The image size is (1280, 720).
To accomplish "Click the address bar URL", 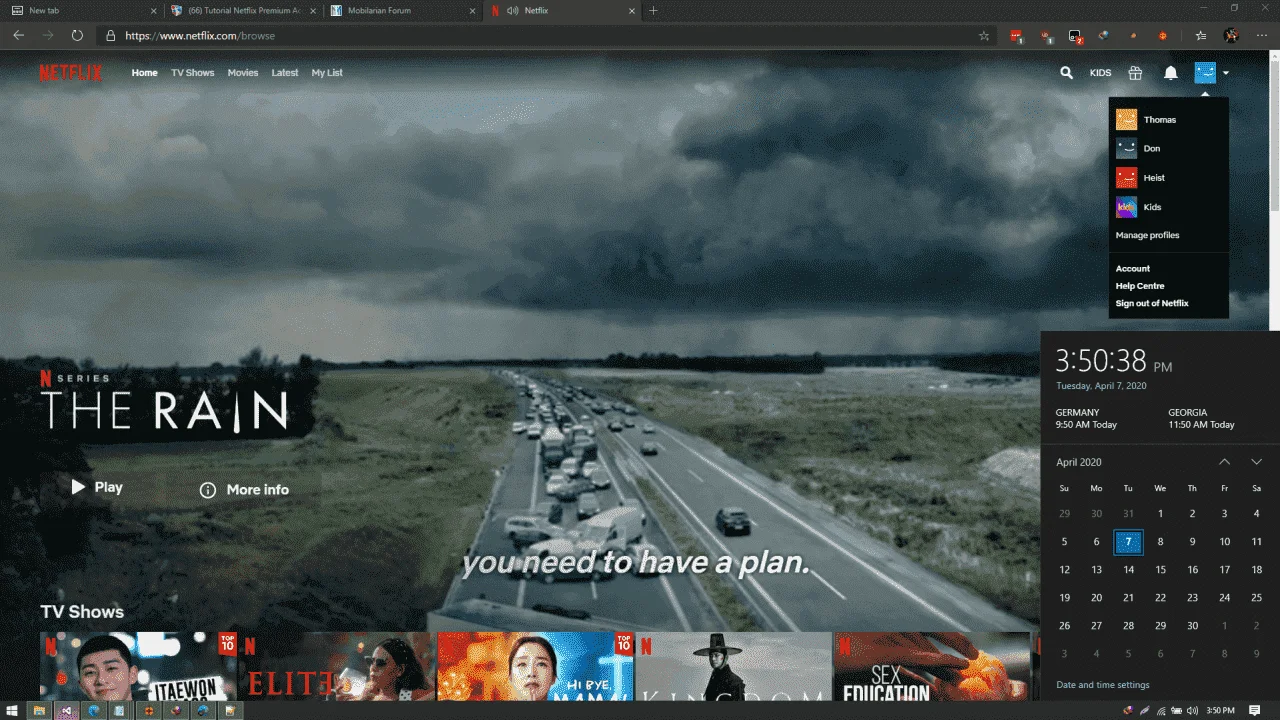I will (200, 36).
